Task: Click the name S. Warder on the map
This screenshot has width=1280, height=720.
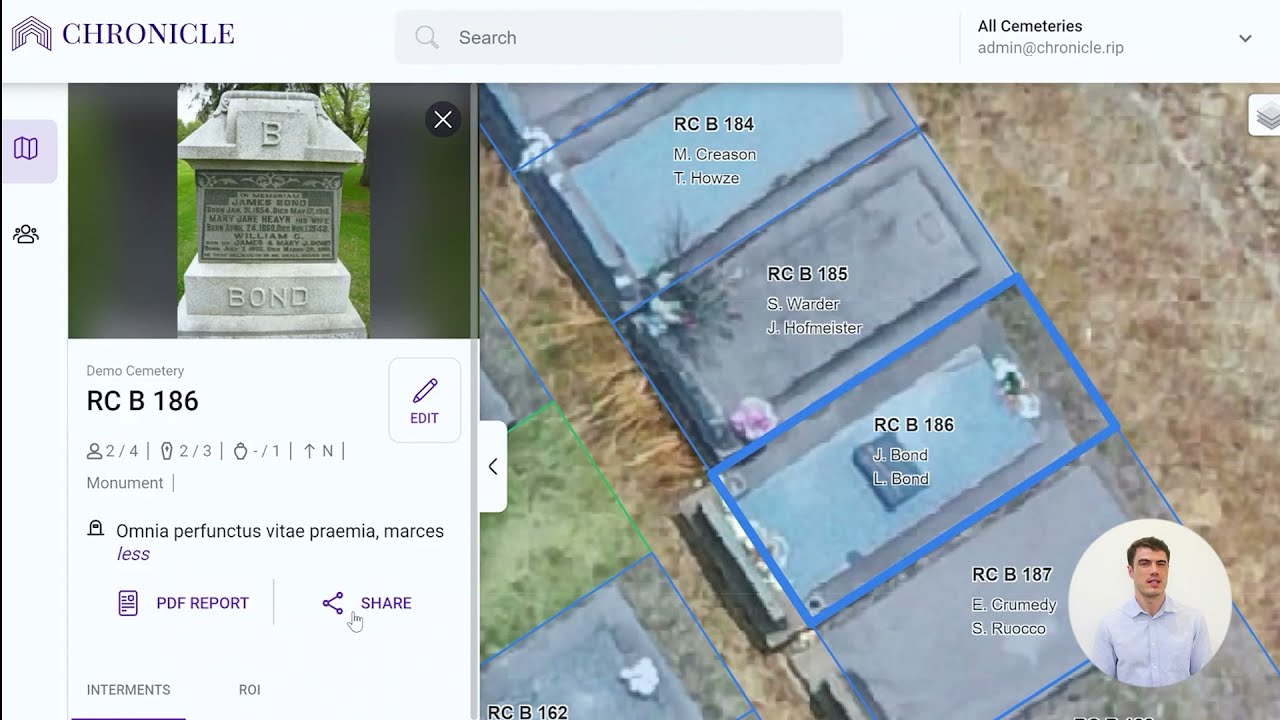Action: pos(803,304)
